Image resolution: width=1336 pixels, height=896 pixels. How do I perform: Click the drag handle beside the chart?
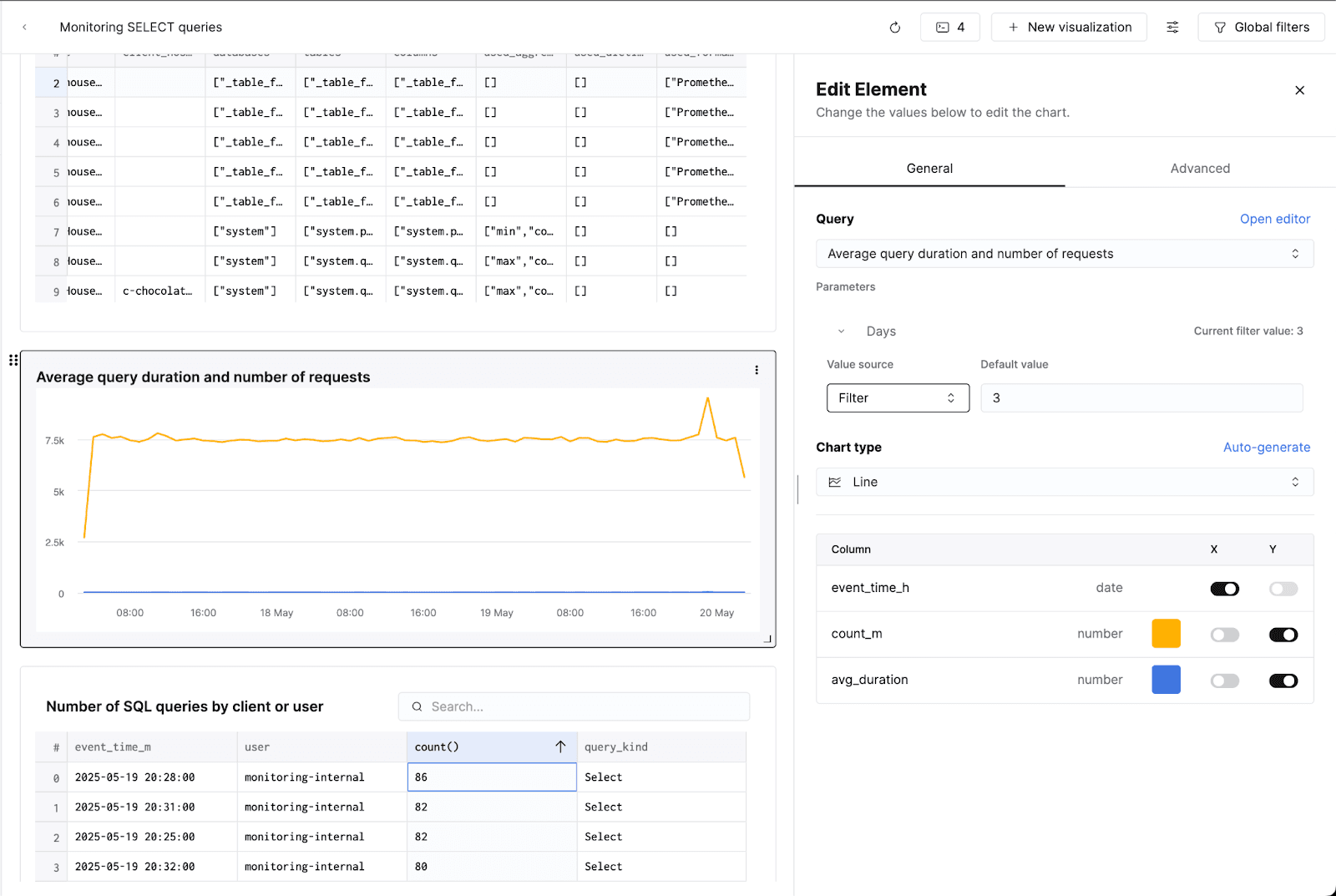tap(13, 360)
